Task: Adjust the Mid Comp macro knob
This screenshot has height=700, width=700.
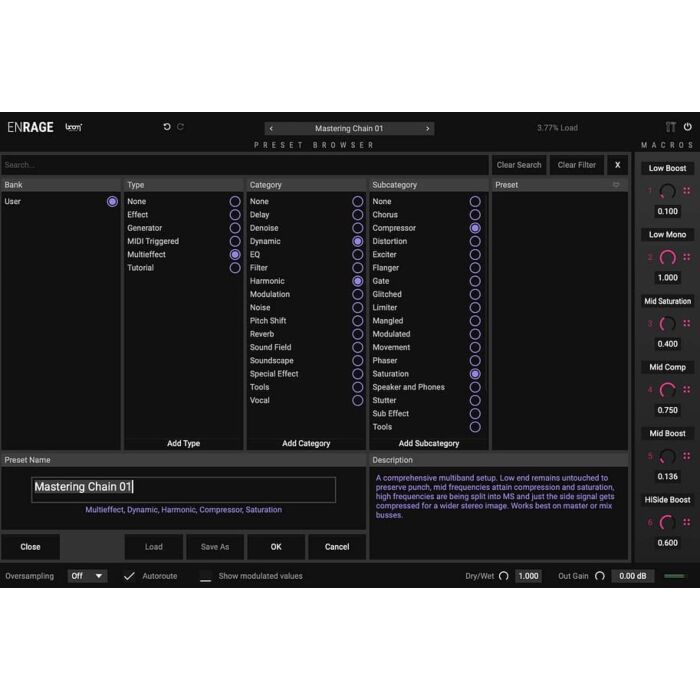Action: tap(667, 390)
